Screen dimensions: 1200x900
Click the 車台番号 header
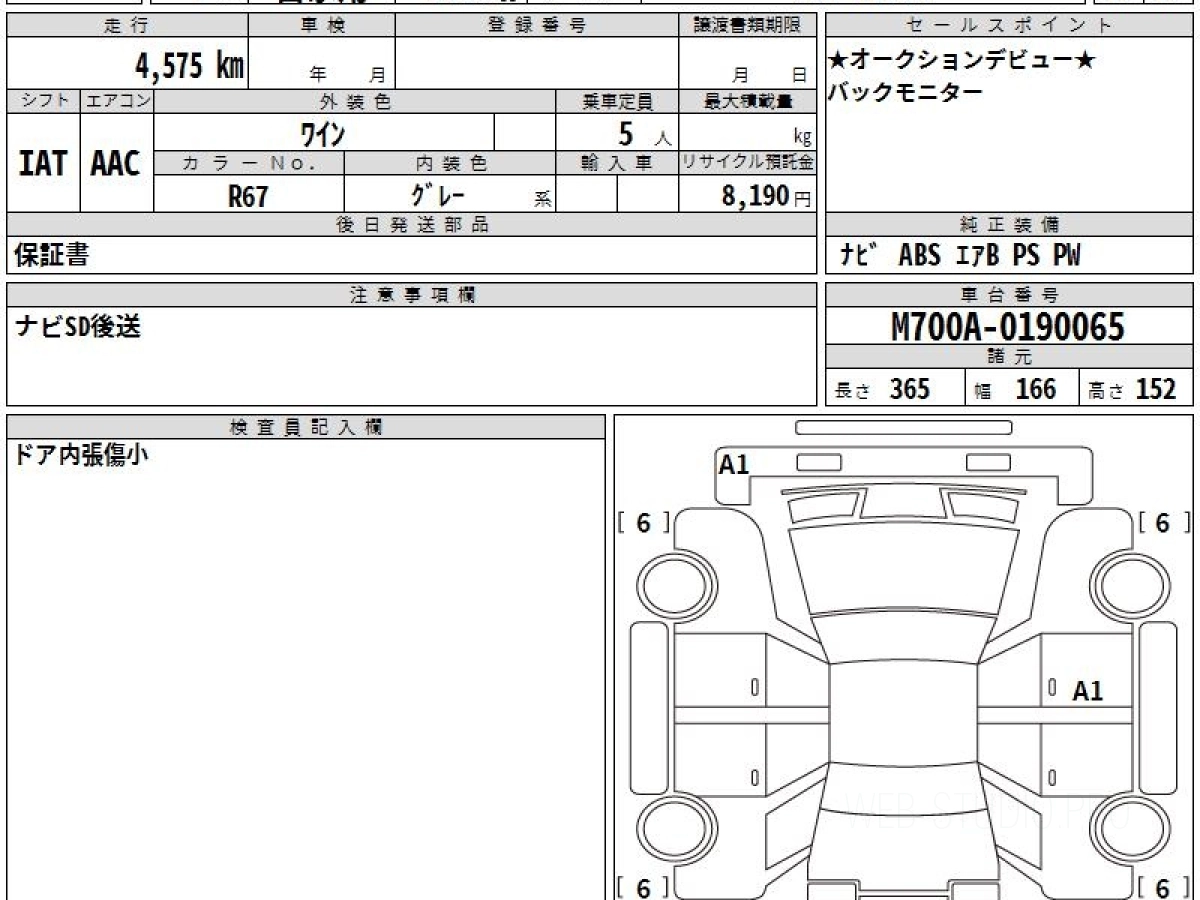(x=1010, y=295)
